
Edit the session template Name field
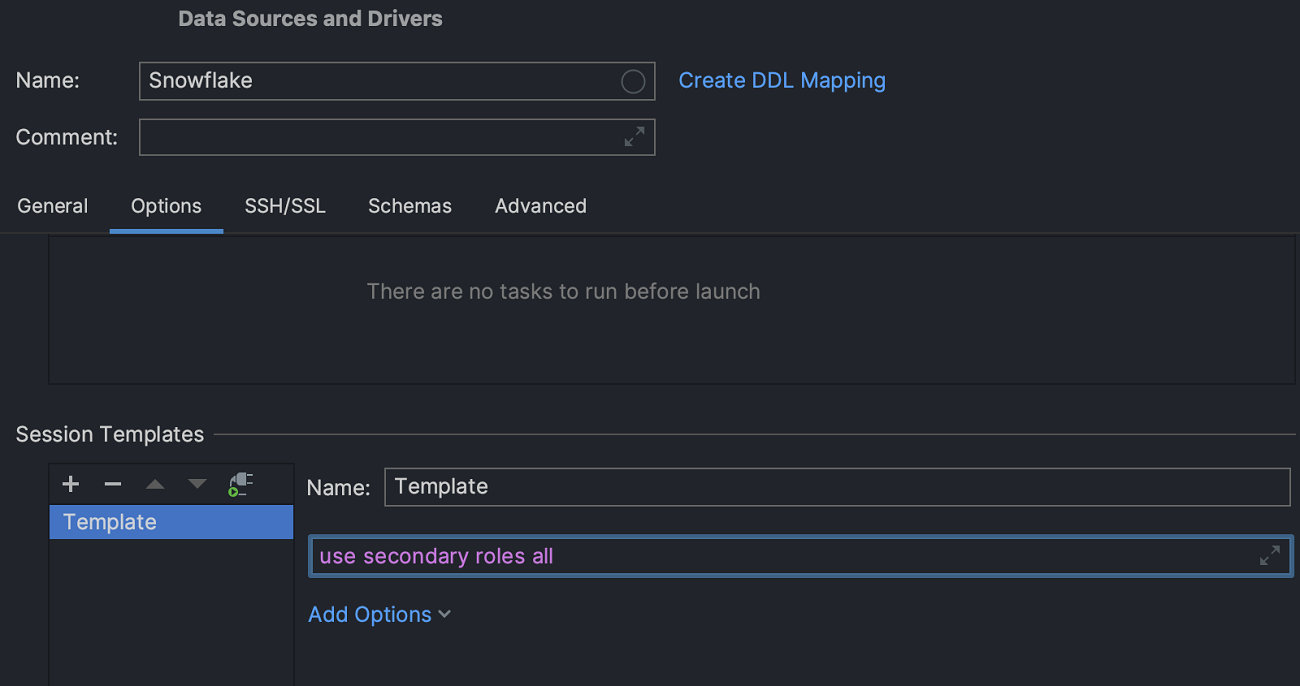836,487
